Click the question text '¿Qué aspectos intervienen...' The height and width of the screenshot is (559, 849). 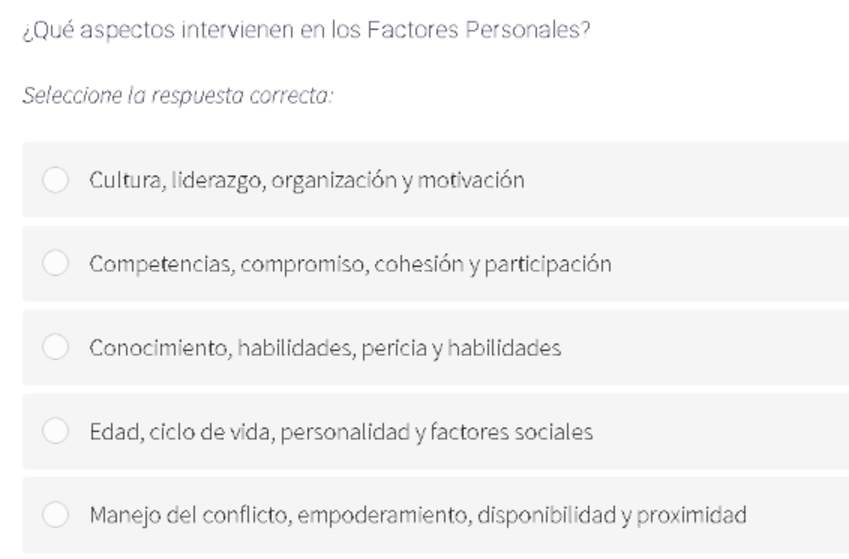[306, 30]
